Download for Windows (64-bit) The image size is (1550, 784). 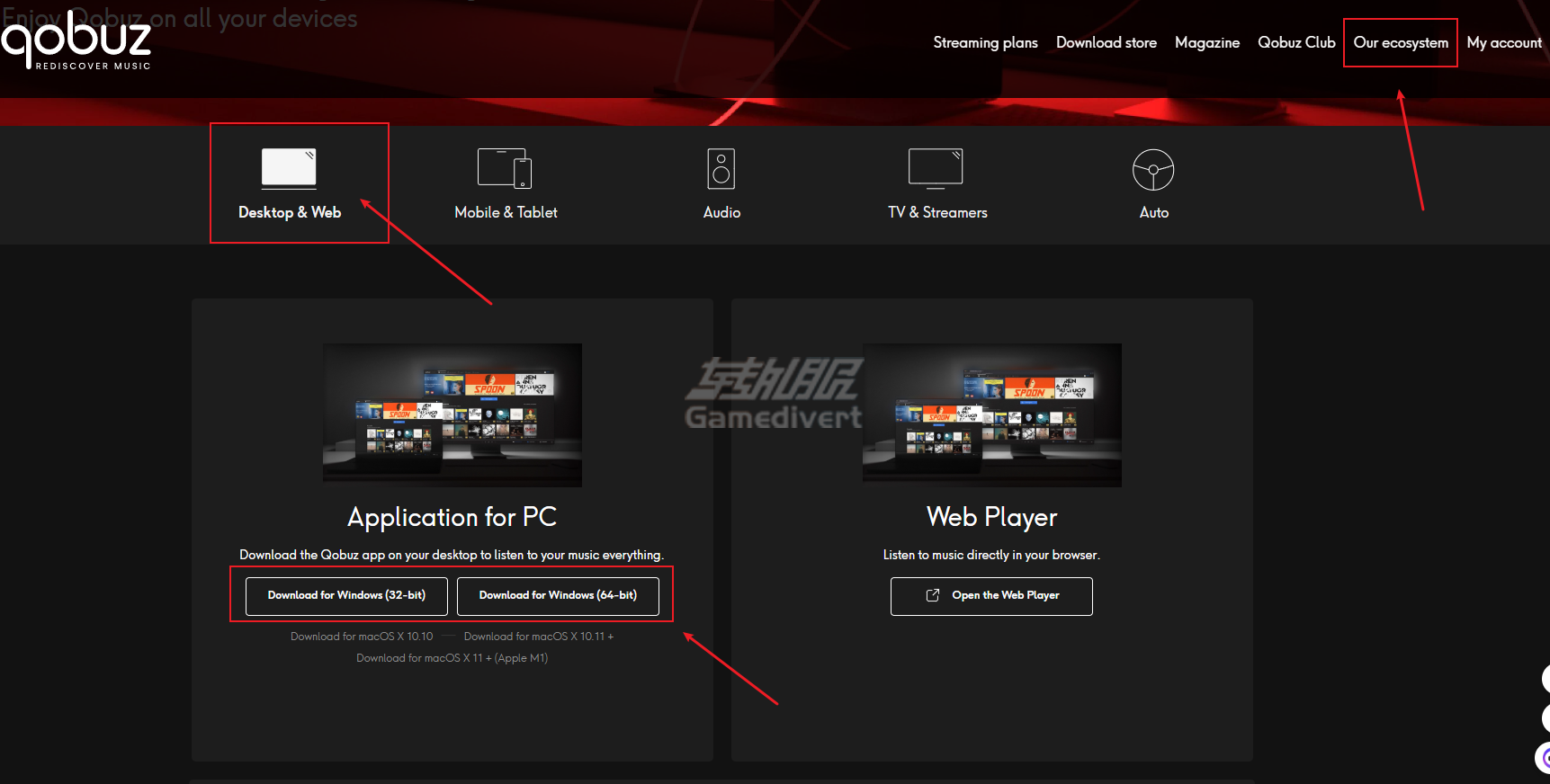558,595
